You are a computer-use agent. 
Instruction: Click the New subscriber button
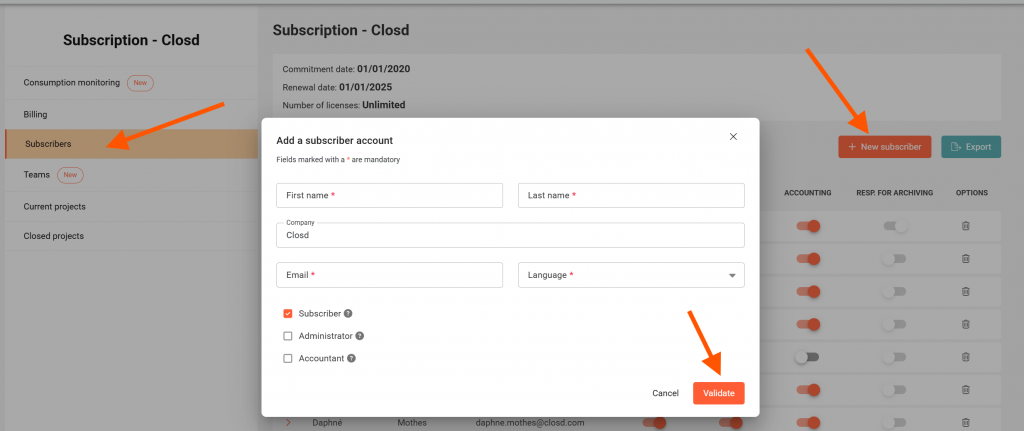tap(884, 147)
